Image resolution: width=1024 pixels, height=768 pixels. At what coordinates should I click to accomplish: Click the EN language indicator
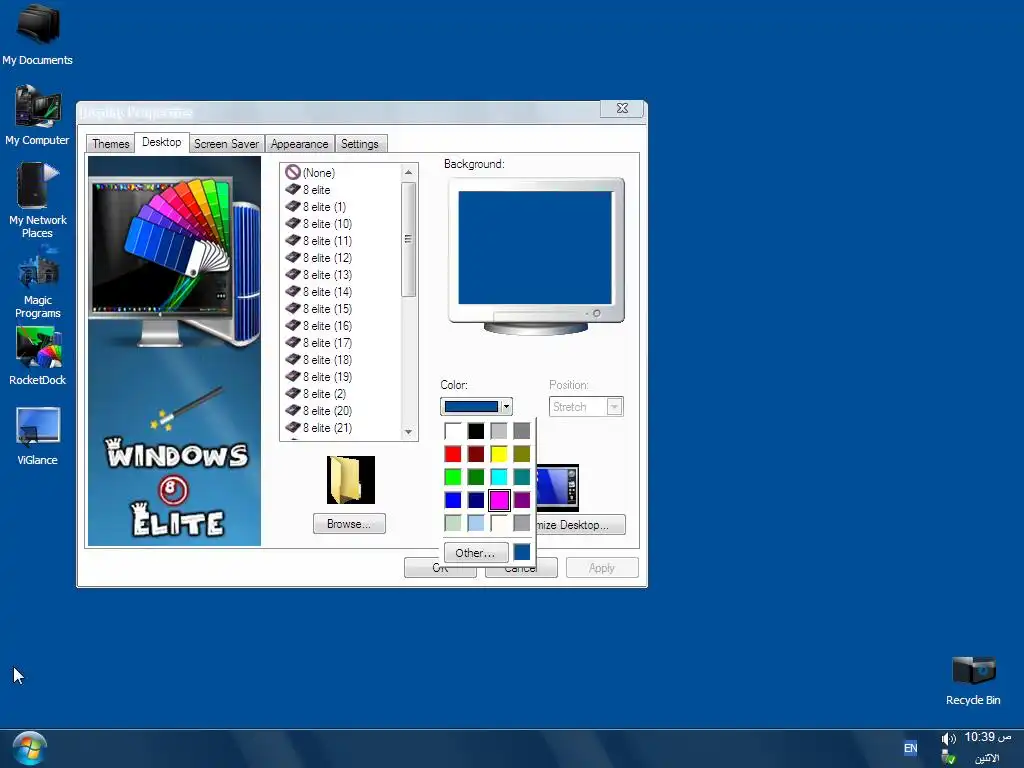click(910, 748)
